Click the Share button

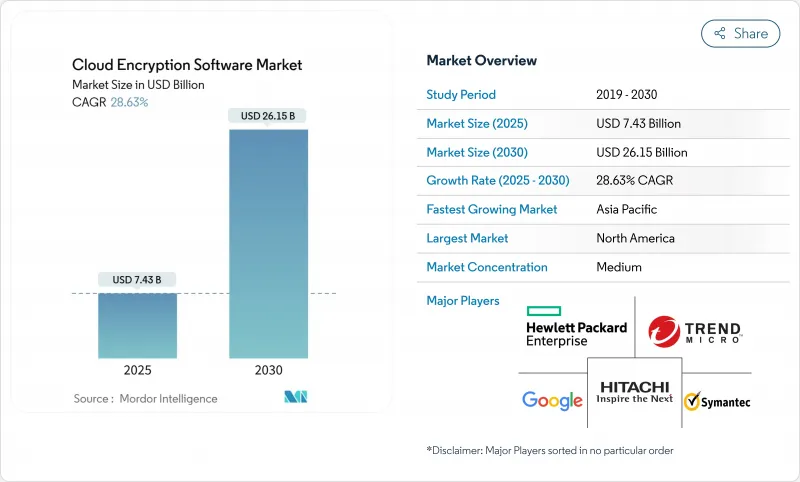click(740, 33)
